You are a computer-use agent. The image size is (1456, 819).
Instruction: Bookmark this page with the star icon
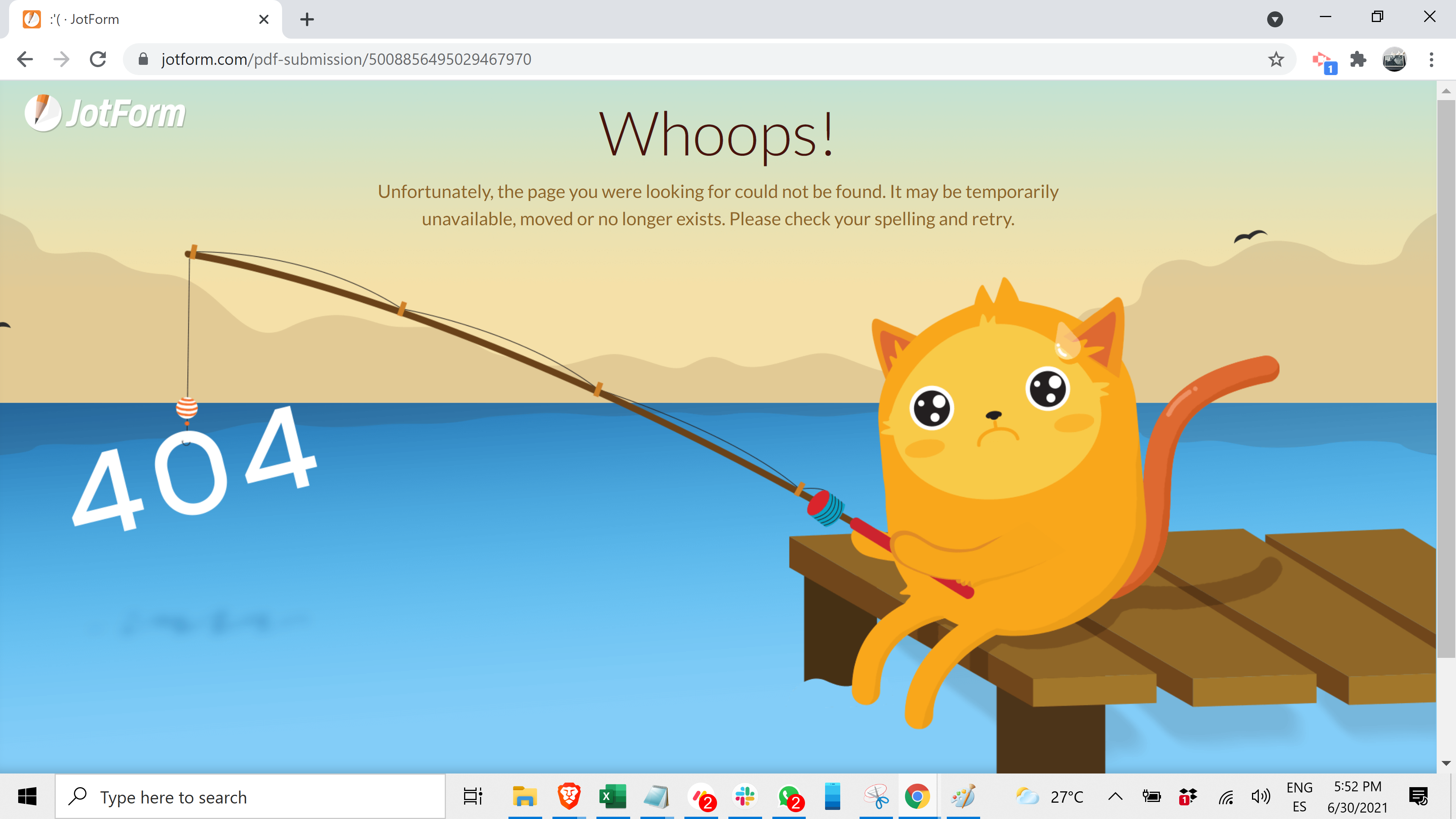pyautogui.click(x=1276, y=60)
